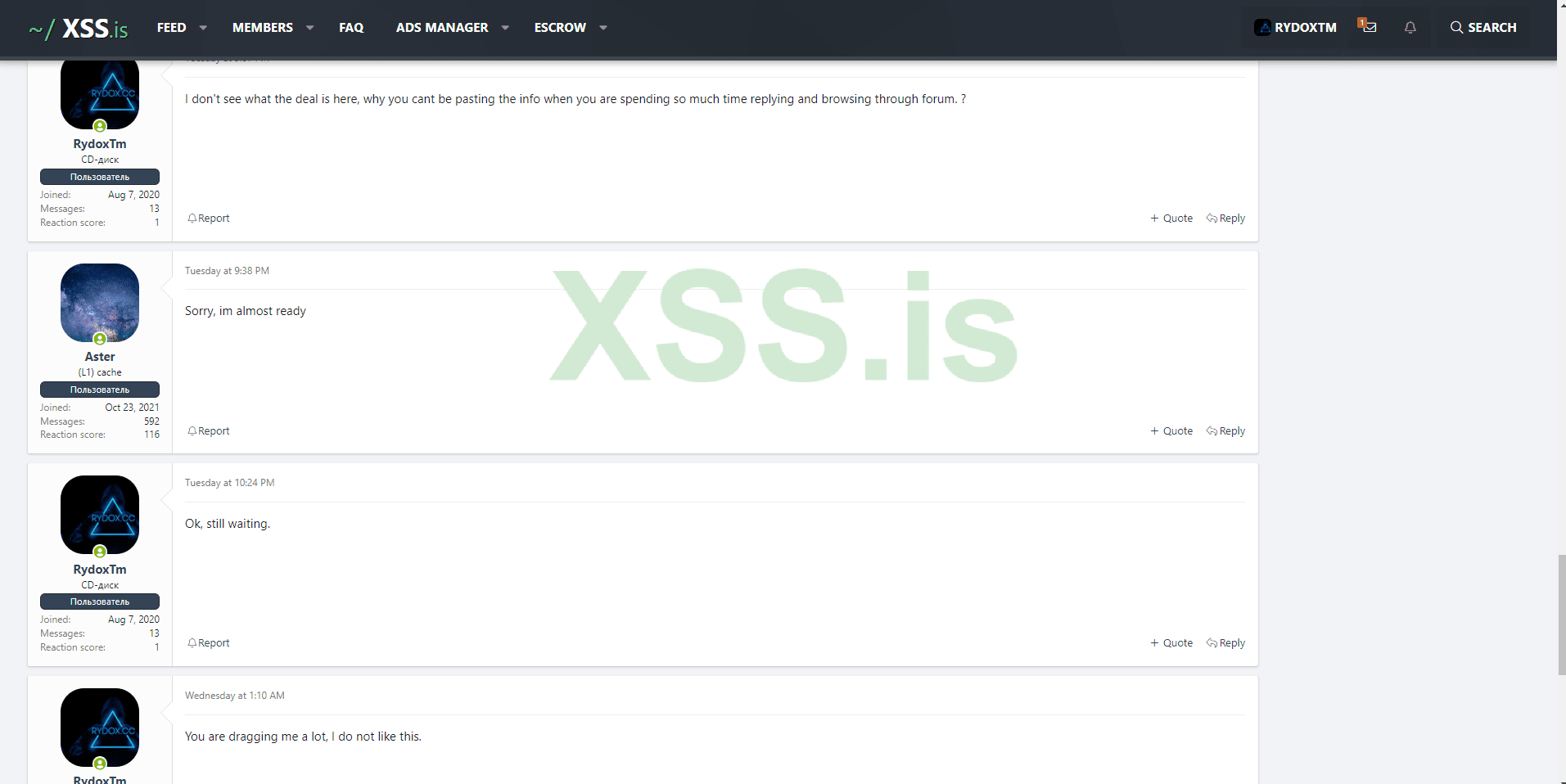Open the MEMBERS menu item
The image size is (1566, 784).
coord(263,28)
